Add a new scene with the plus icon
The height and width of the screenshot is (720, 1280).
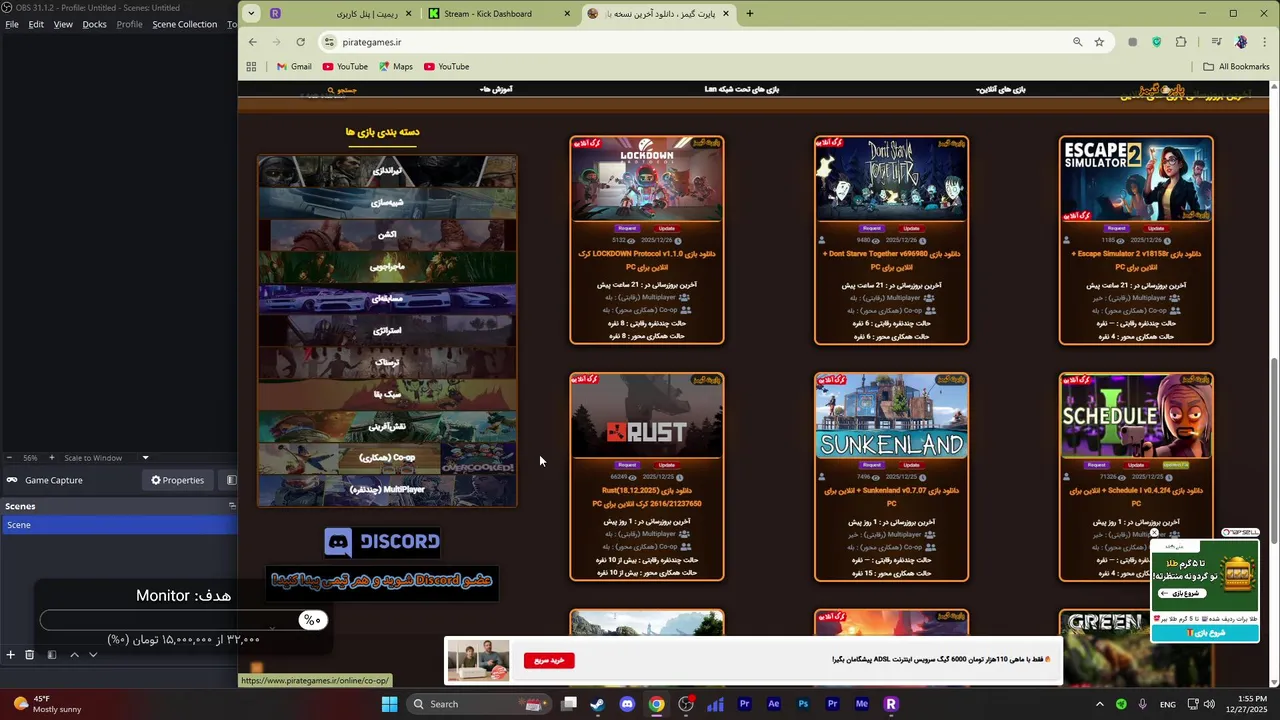coord(10,655)
